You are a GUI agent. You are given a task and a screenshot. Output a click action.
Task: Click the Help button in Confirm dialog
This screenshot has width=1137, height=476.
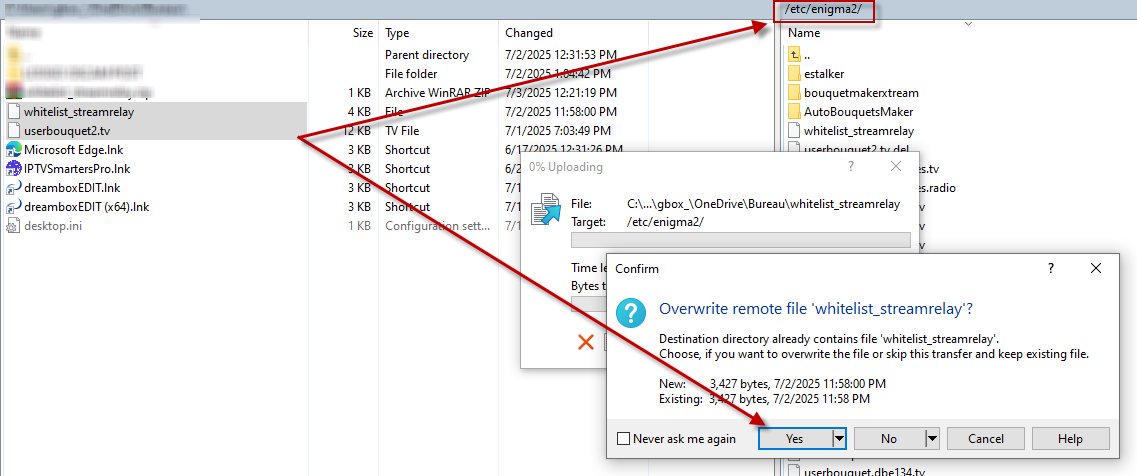point(1070,438)
